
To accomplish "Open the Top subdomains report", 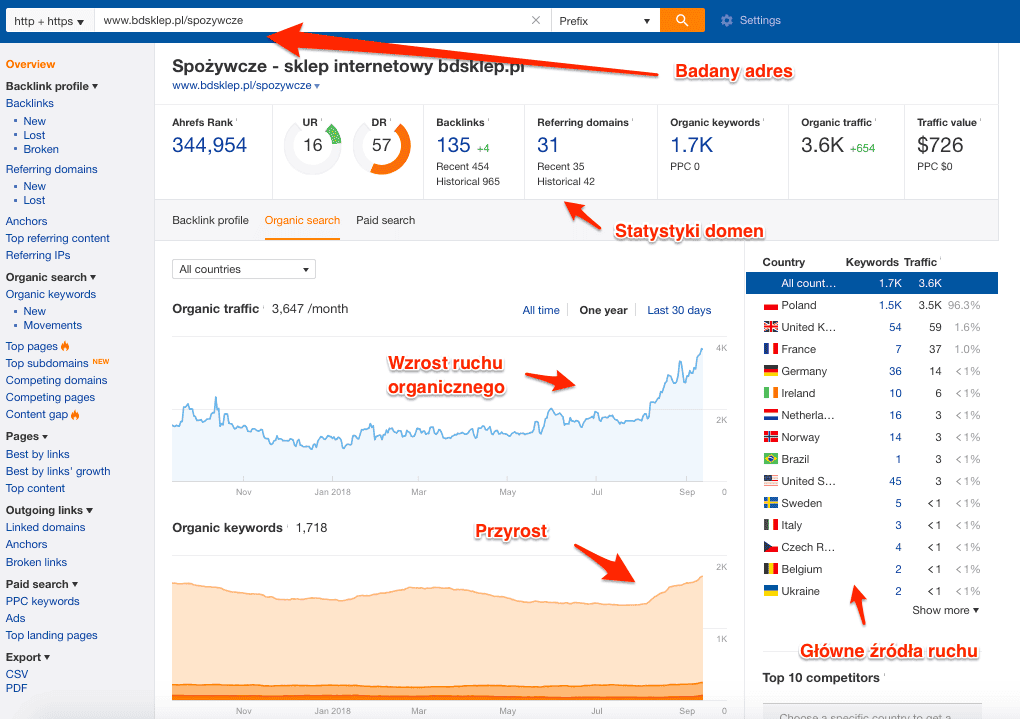I will (47, 363).
